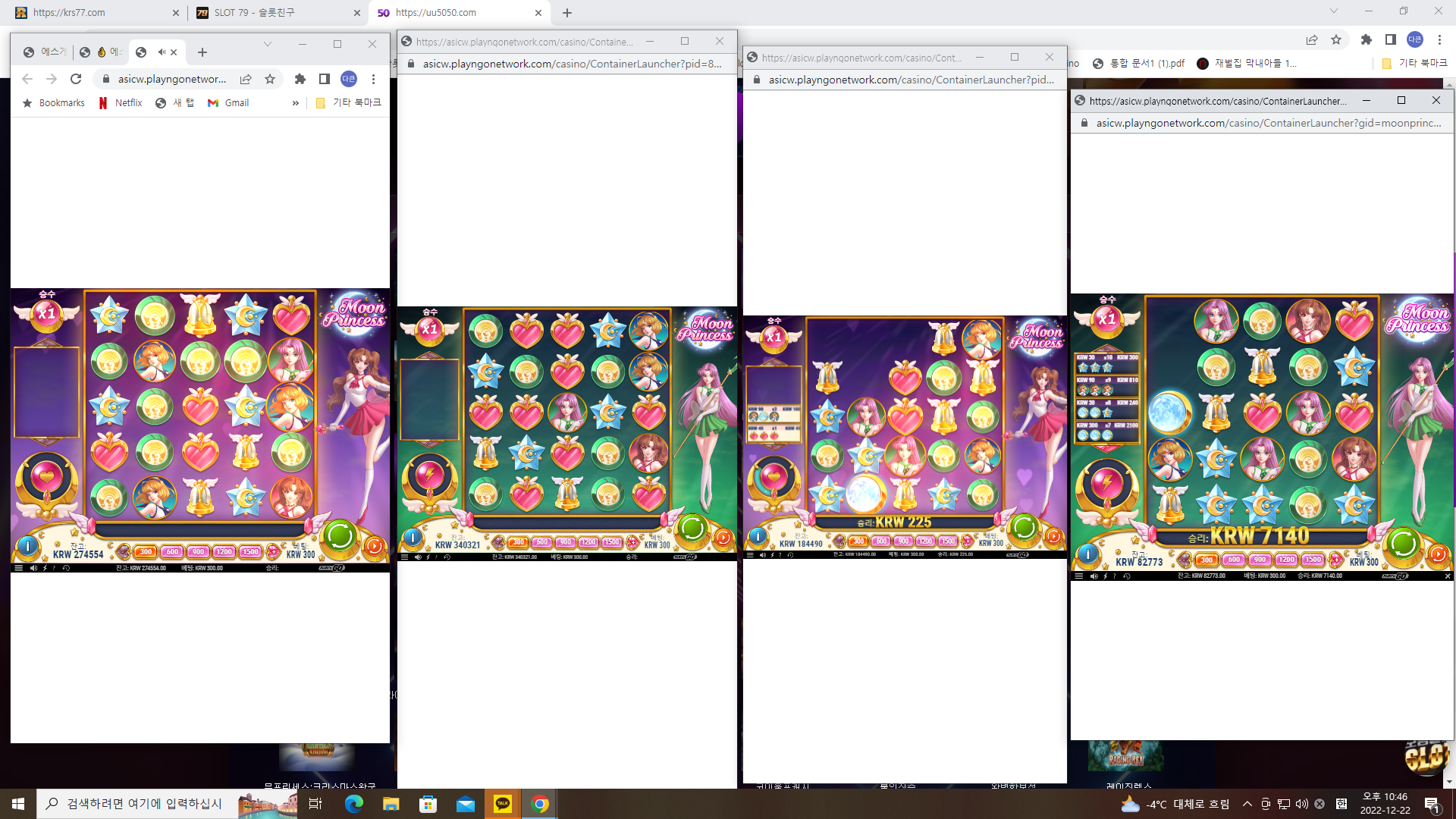Spin the reels in the KRW 274554 game
1456x819 pixels.
click(339, 536)
